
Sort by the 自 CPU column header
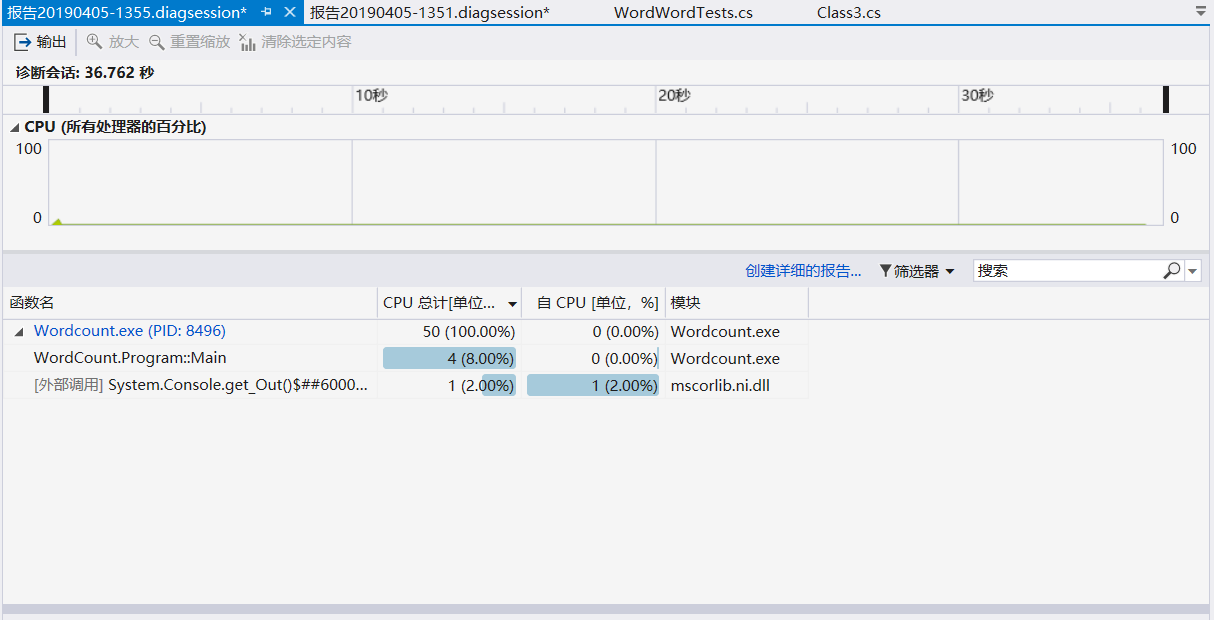[593, 303]
